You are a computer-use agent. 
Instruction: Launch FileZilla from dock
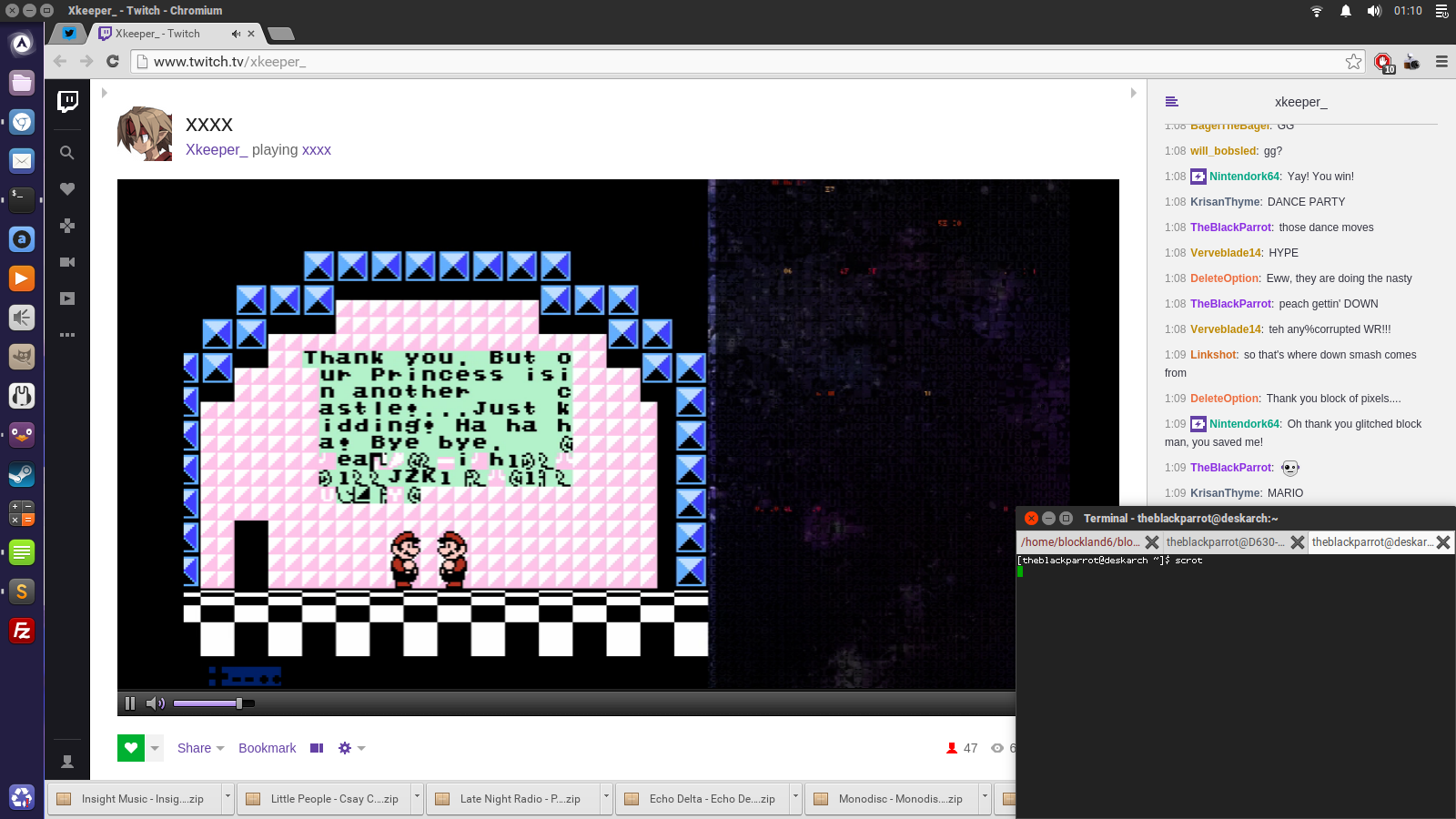click(x=22, y=631)
